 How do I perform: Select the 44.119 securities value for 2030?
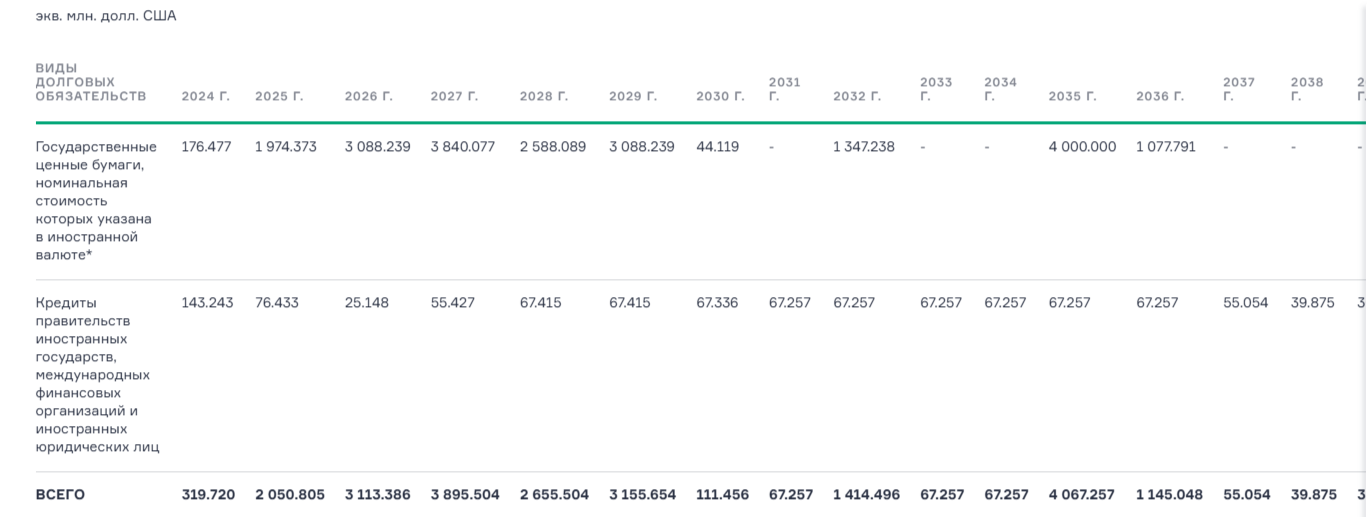pos(717,147)
